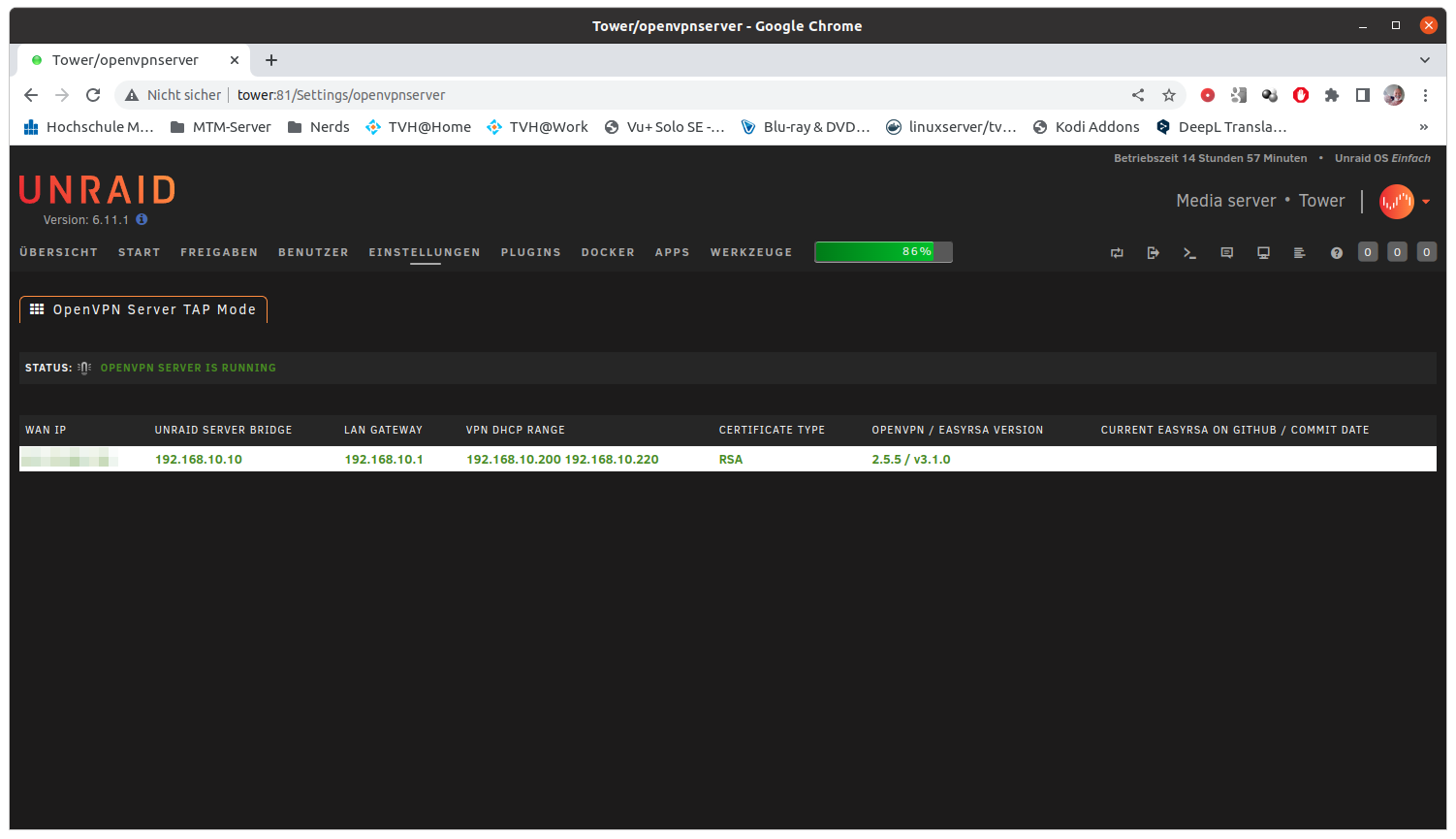The width and height of the screenshot is (1456, 839).
Task: Click the gray puzzle-figure extension icon
Action: click(1239, 95)
